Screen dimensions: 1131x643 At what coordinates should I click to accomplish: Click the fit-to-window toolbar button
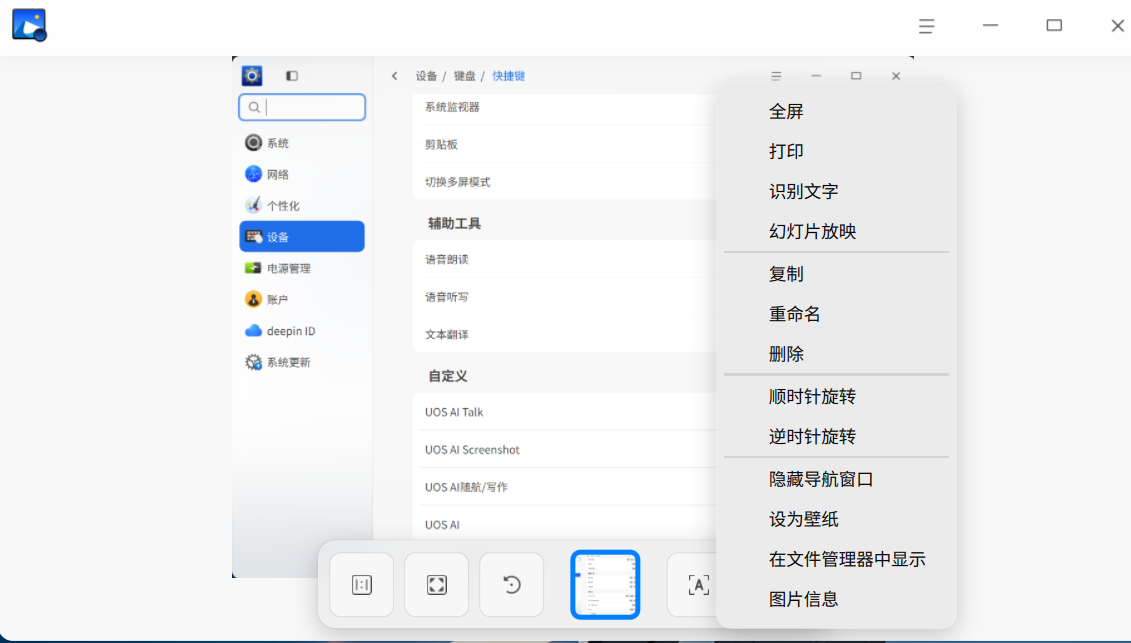(437, 585)
